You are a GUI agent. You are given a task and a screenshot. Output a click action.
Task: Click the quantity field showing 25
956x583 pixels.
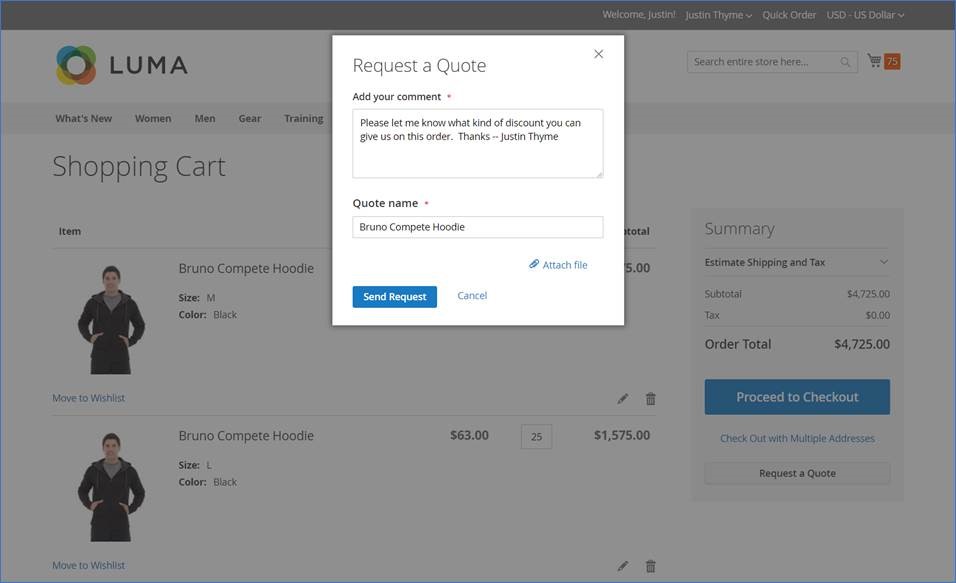535,436
